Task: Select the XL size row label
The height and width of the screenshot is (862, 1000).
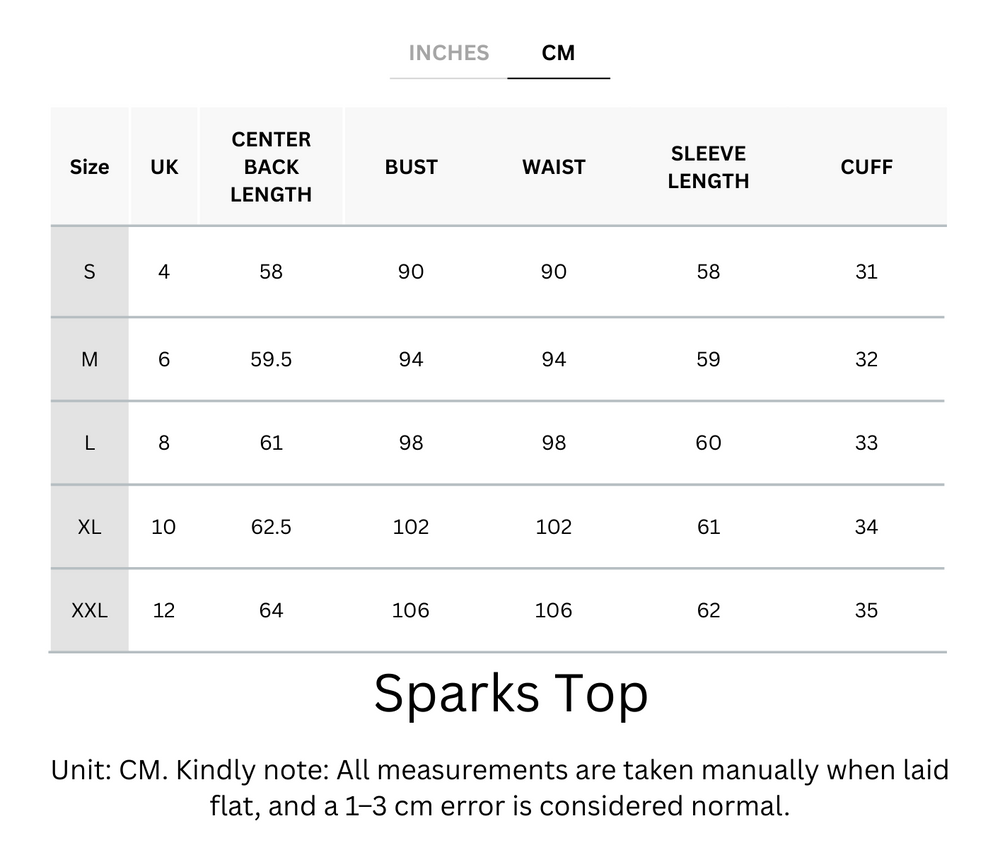Action: pyautogui.click(x=89, y=527)
